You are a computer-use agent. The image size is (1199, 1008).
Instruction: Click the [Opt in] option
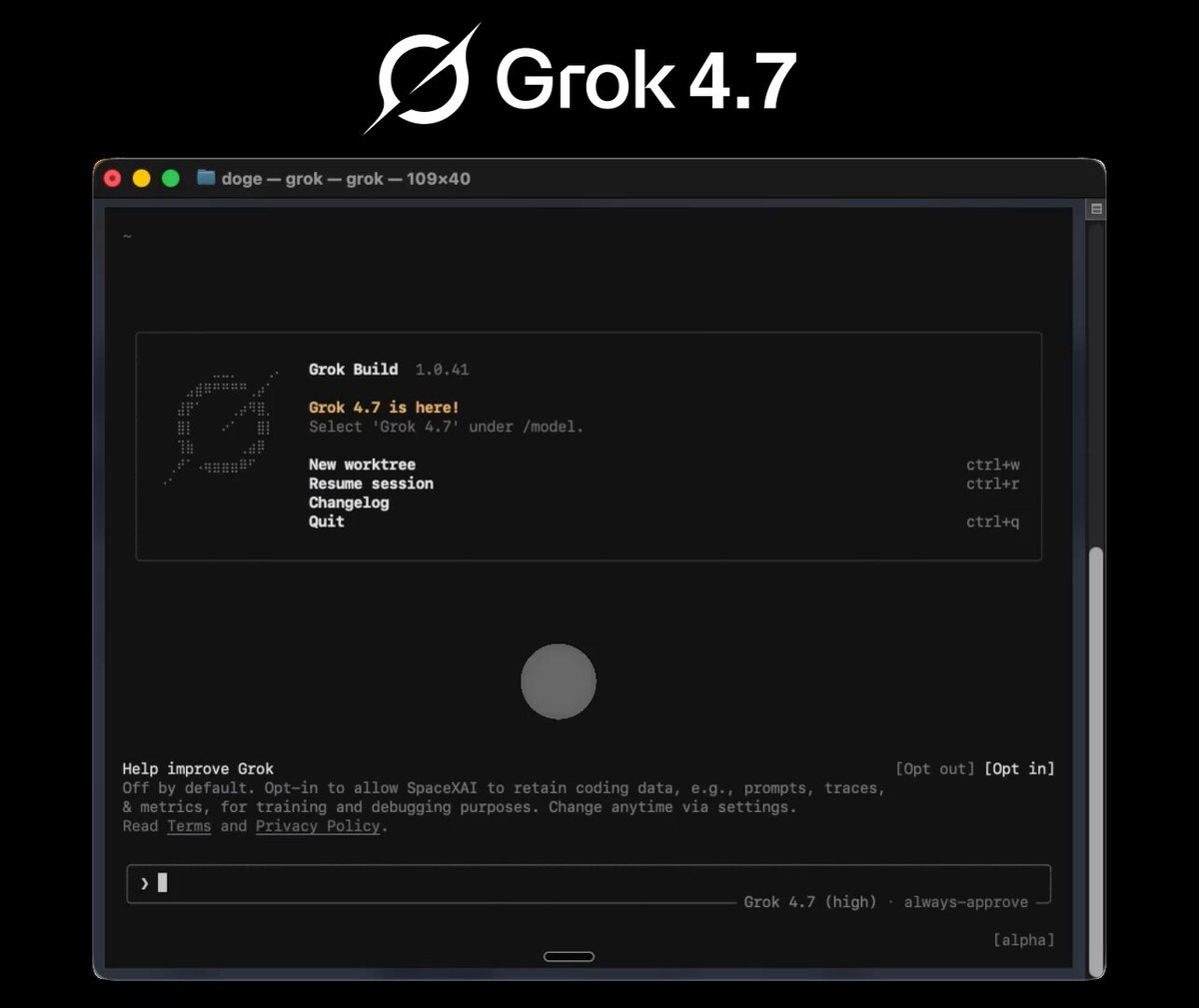1019,768
